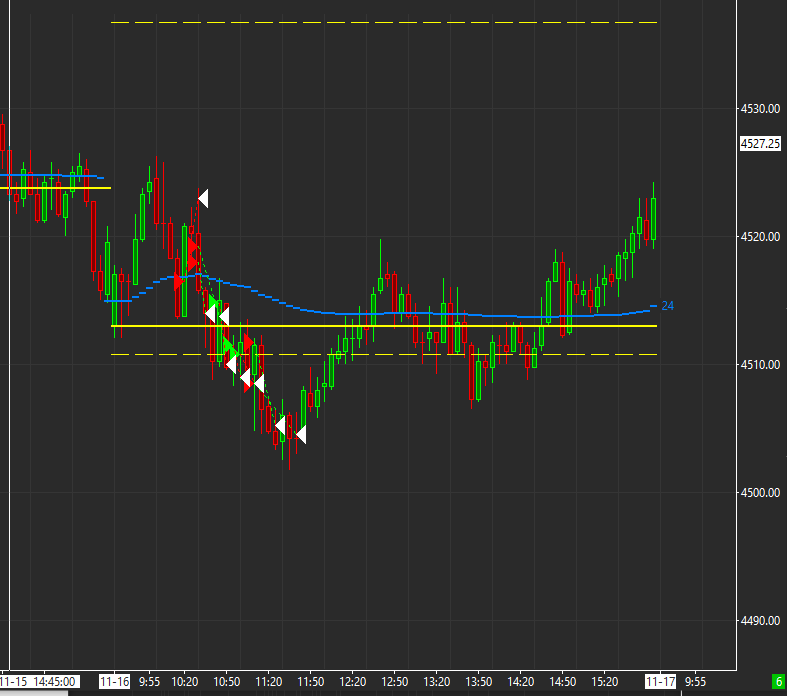The width and height of the screenshot is (787, 696).
Task: Click the 12:50 time axis label
Action: click(395, 682)
